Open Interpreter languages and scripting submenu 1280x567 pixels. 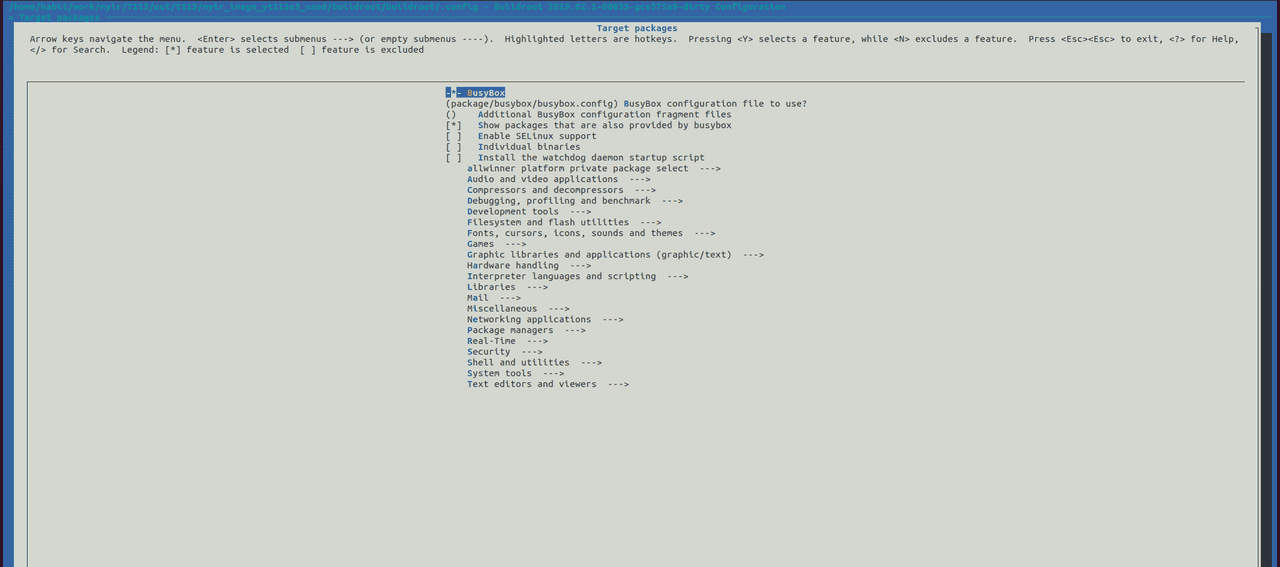[x=578, y=276]
